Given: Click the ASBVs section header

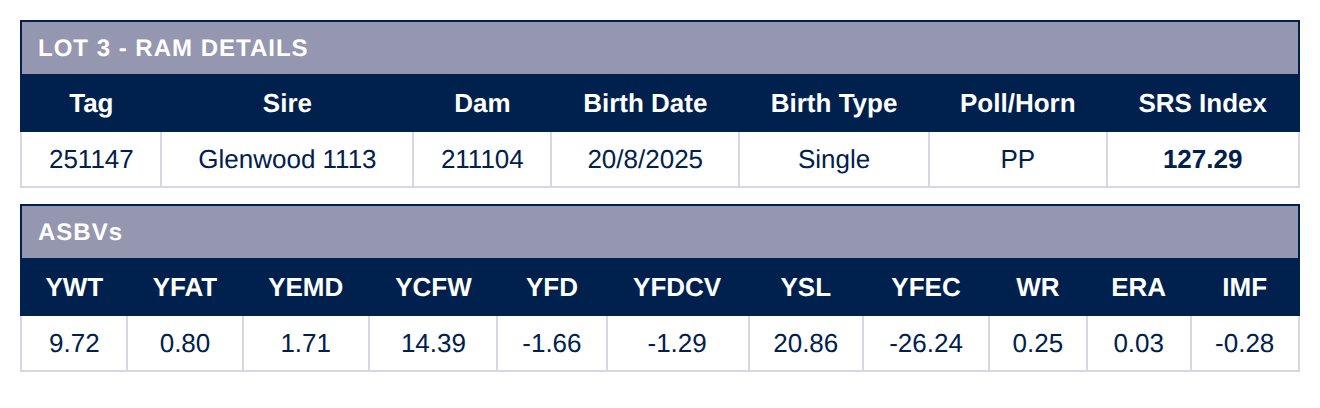Looking at the screenshot, I should 80,232.
